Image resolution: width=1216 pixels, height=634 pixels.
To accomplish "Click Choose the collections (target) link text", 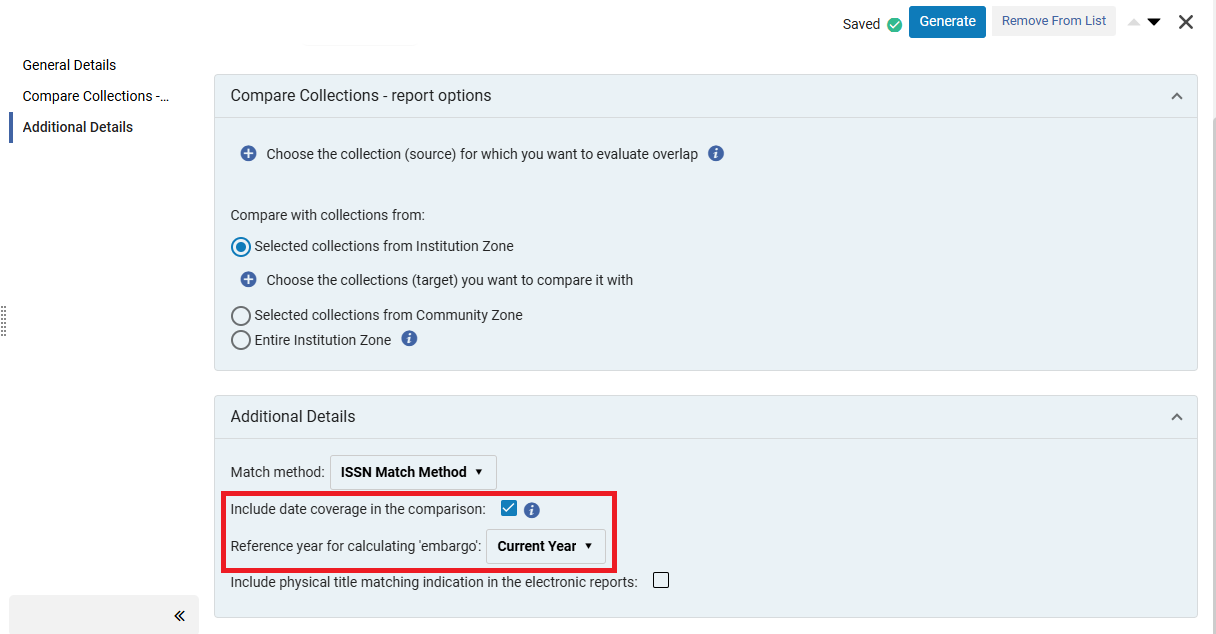I will 450,280.
